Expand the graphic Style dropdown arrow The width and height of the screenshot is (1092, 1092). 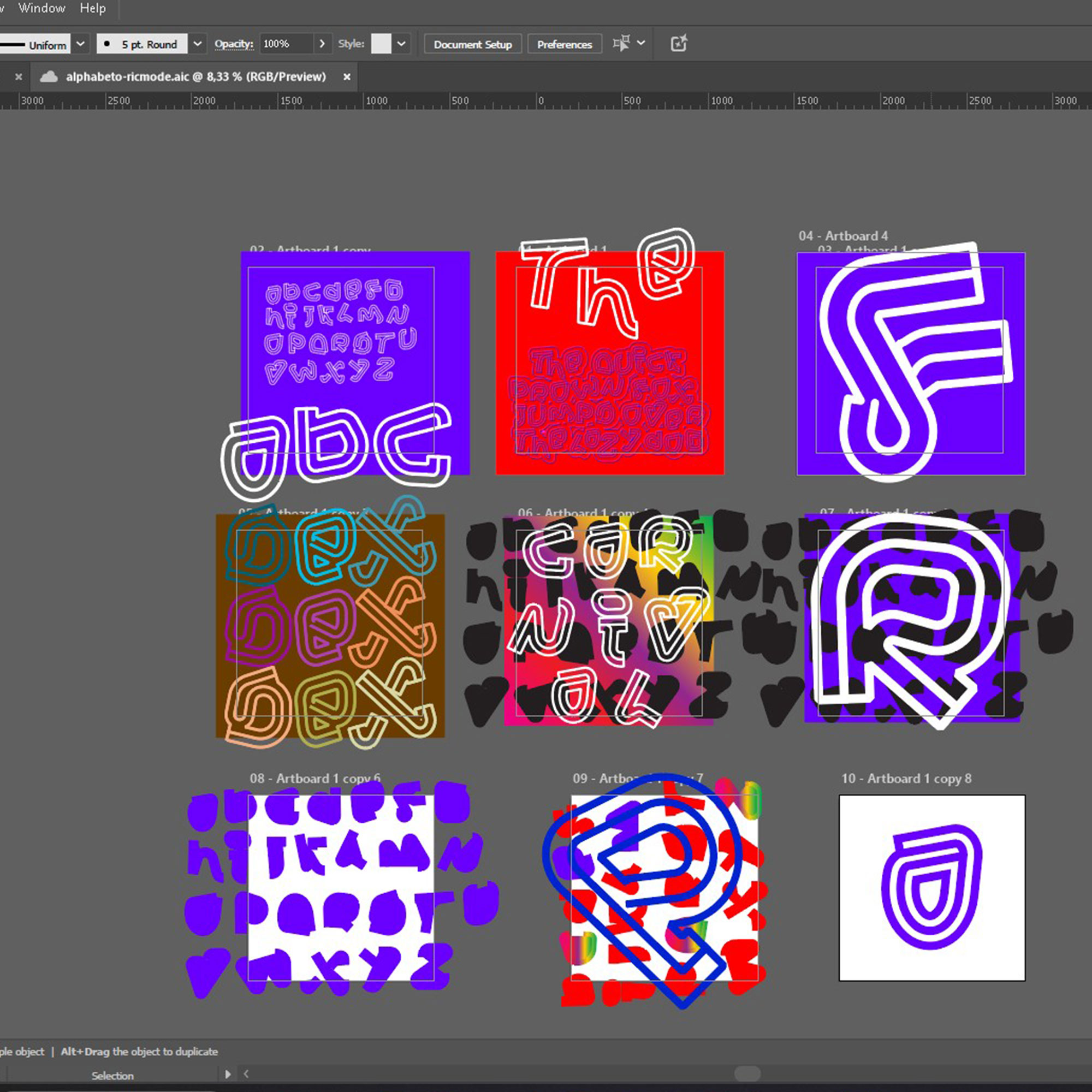tap(401, 44)
